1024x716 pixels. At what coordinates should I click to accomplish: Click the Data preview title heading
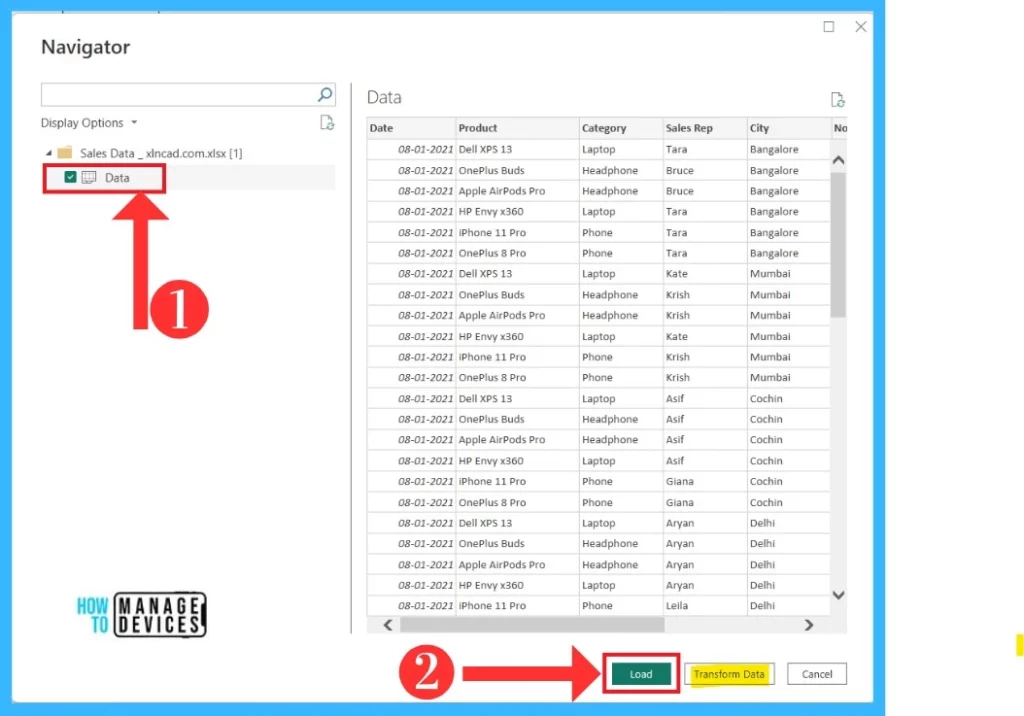point(384,97)
